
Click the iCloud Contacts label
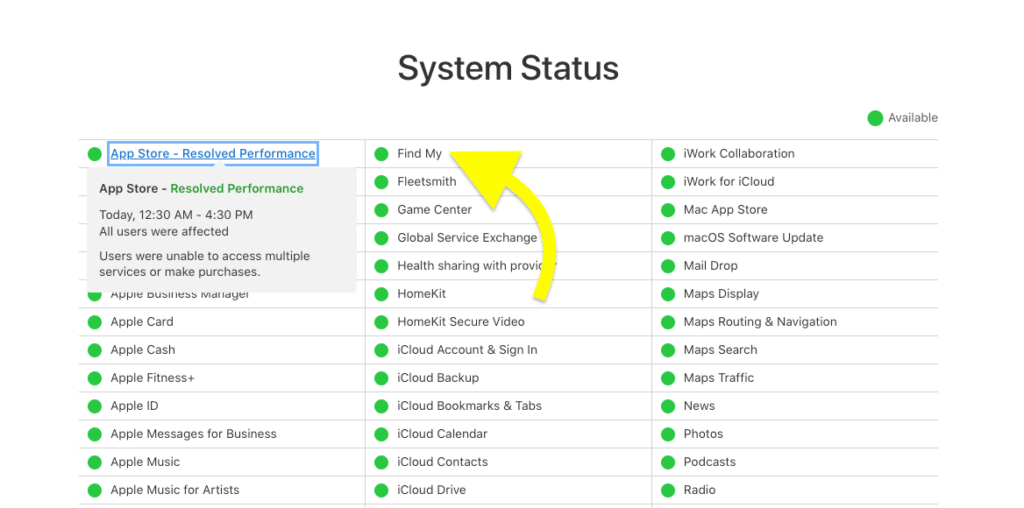[x=442, y=462]
